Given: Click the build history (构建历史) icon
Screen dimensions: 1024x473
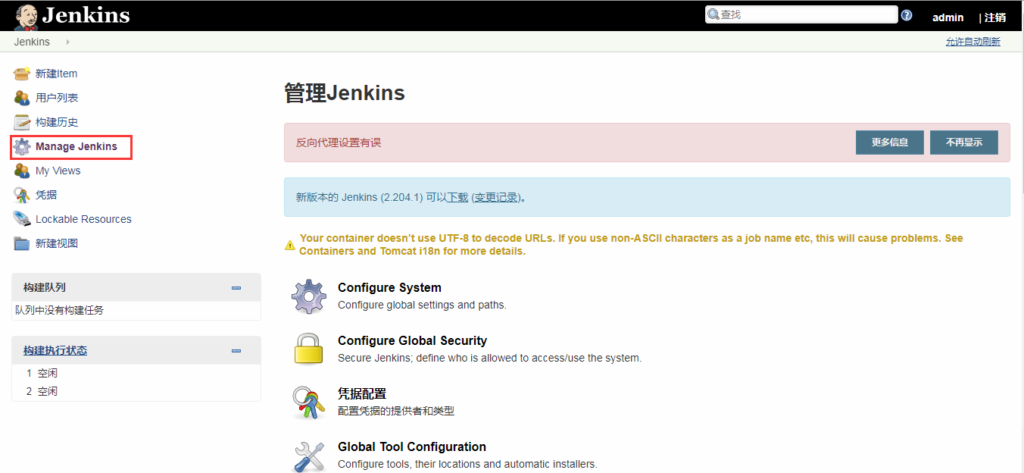Looking at the screenshot, I should (22, 122).
